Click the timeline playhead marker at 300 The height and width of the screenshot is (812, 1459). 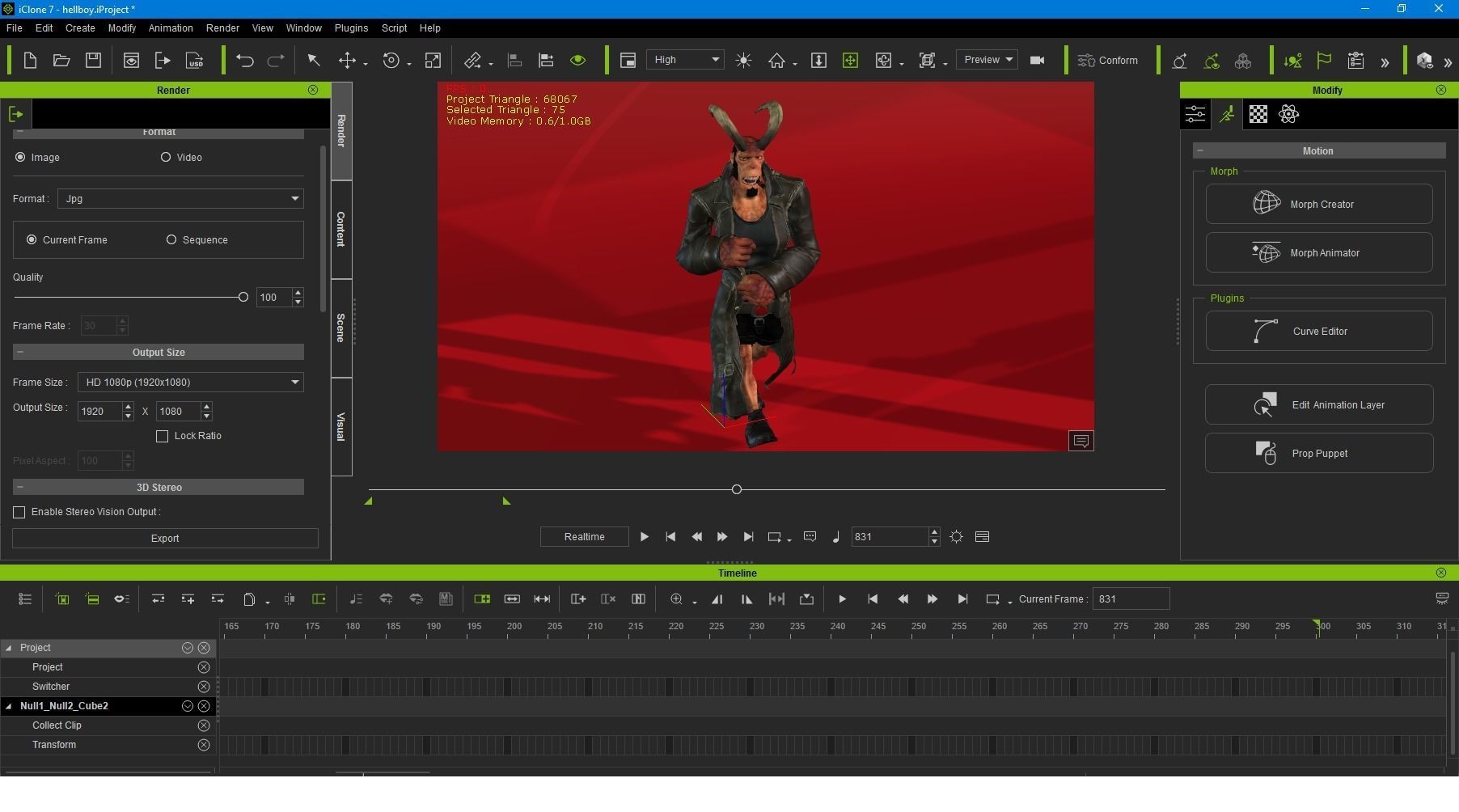1317,626
